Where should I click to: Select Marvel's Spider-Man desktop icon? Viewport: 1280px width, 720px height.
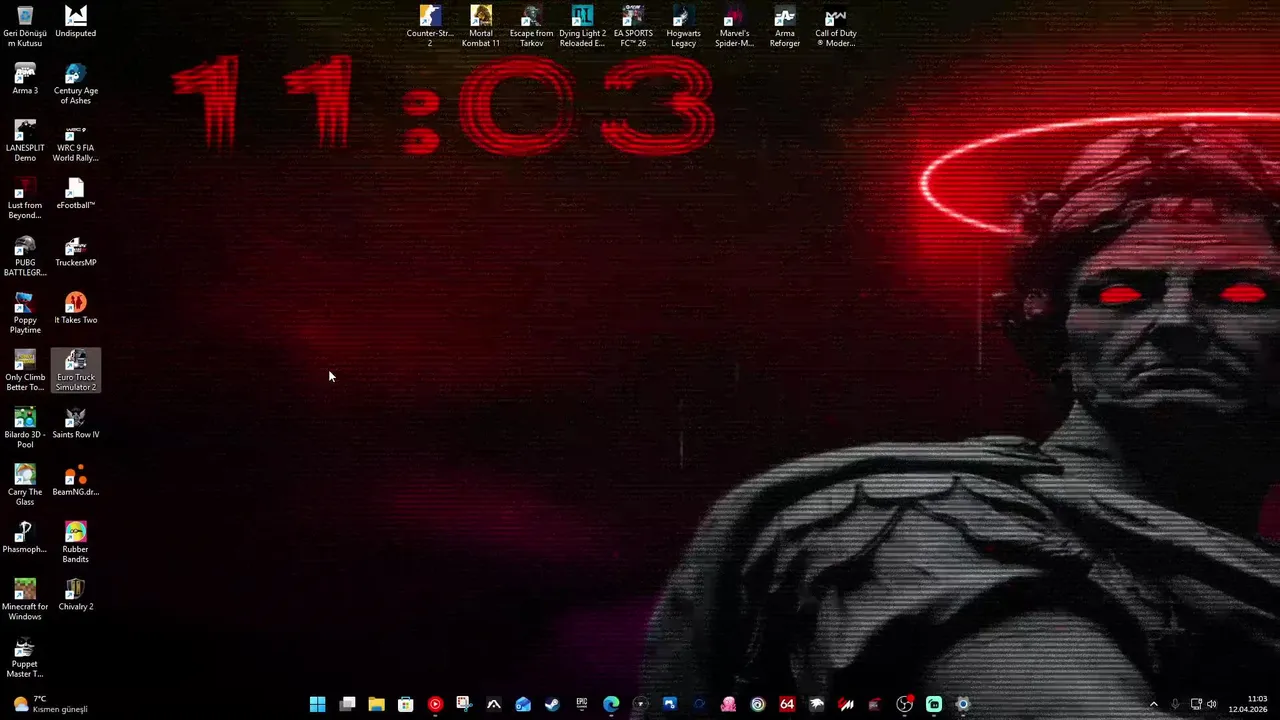pyautogui.click(x=734, y=26)
